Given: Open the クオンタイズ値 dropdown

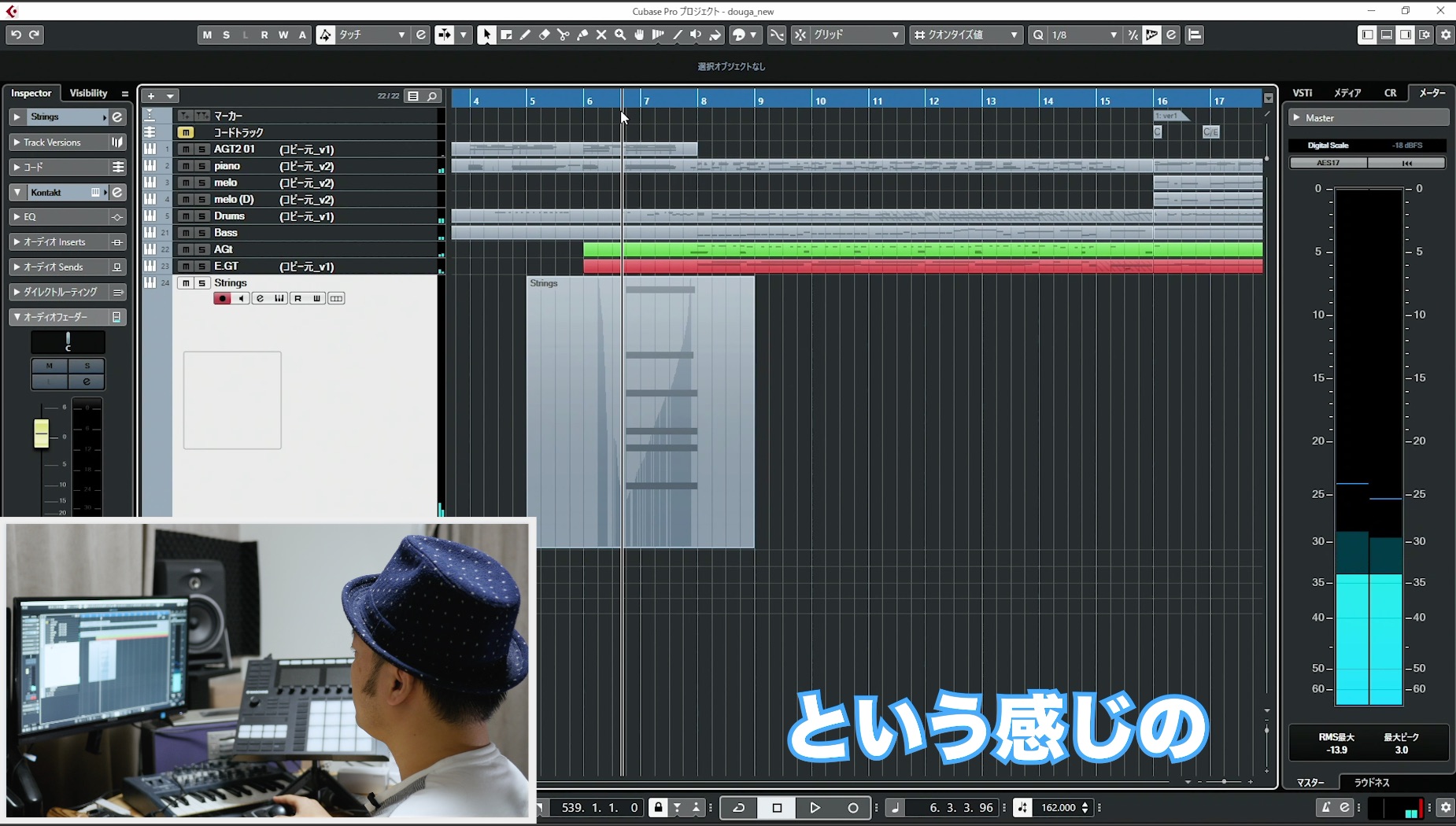Looking at the screenshot, I should (966, 35).
